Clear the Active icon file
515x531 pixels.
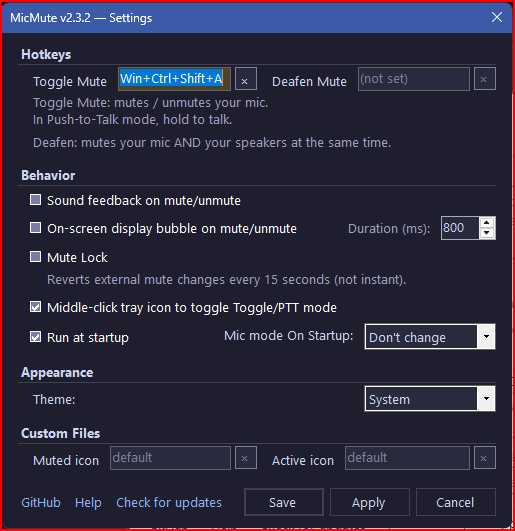485,458
